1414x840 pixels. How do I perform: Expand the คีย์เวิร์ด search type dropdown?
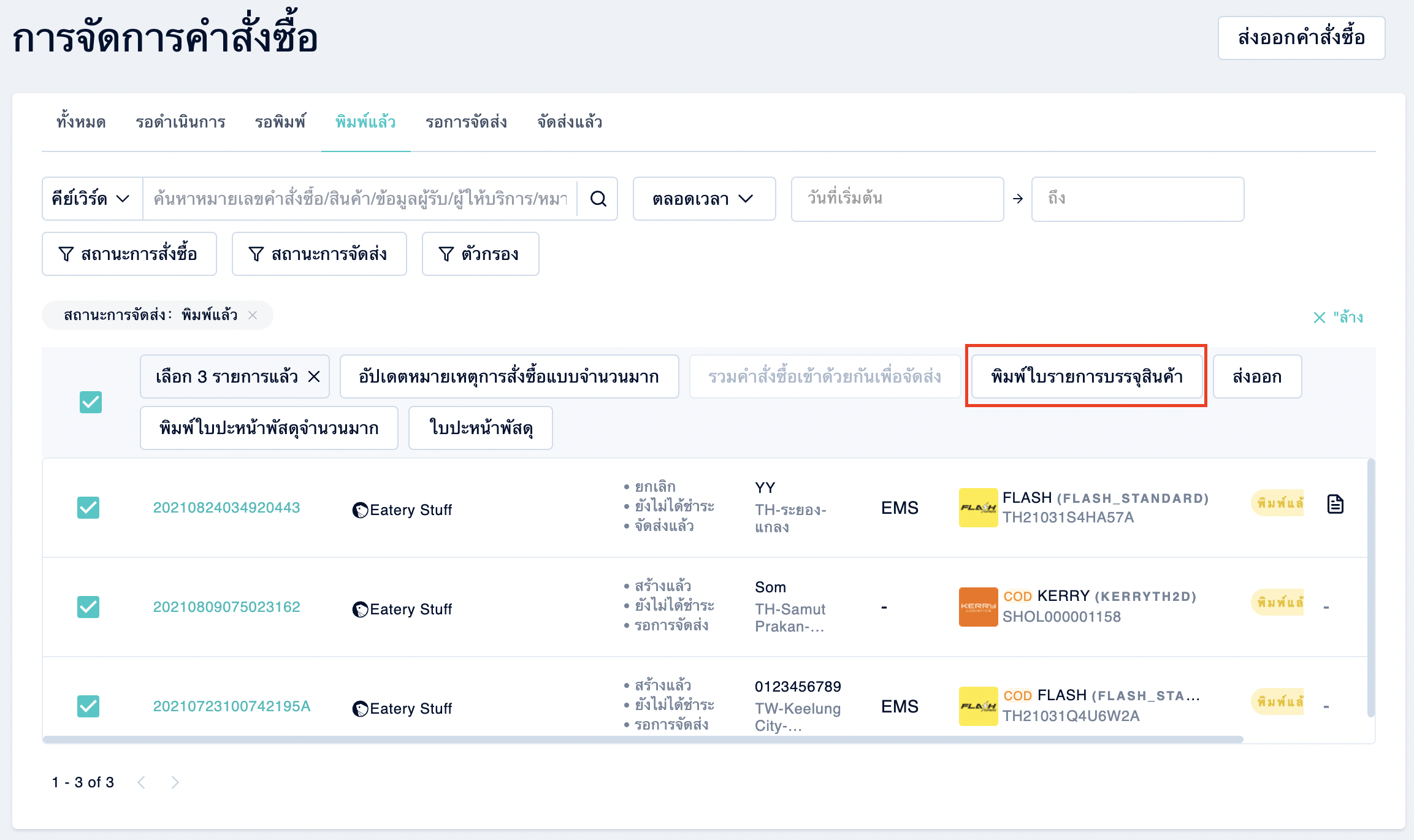(92, 199)
